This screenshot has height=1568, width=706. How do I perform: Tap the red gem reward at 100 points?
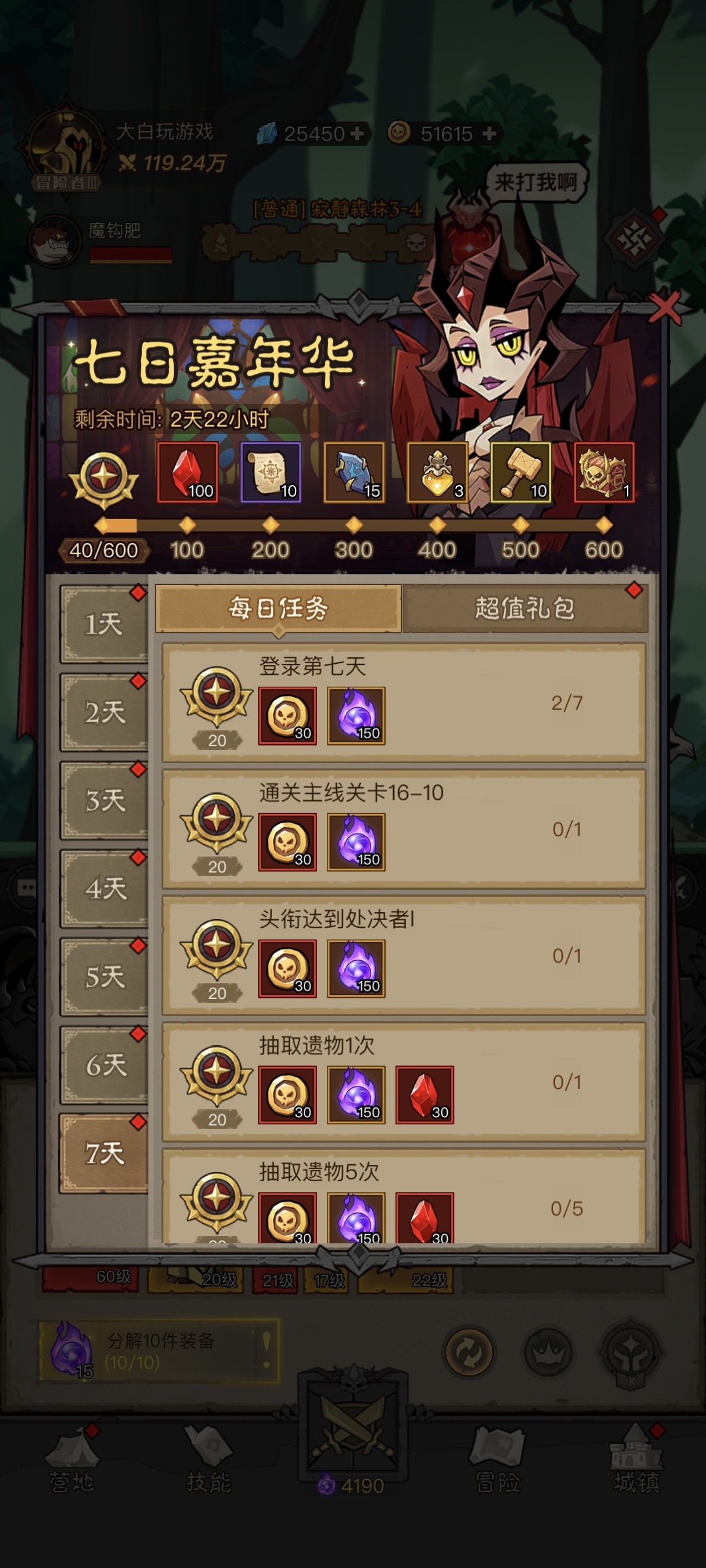[187, 472]
